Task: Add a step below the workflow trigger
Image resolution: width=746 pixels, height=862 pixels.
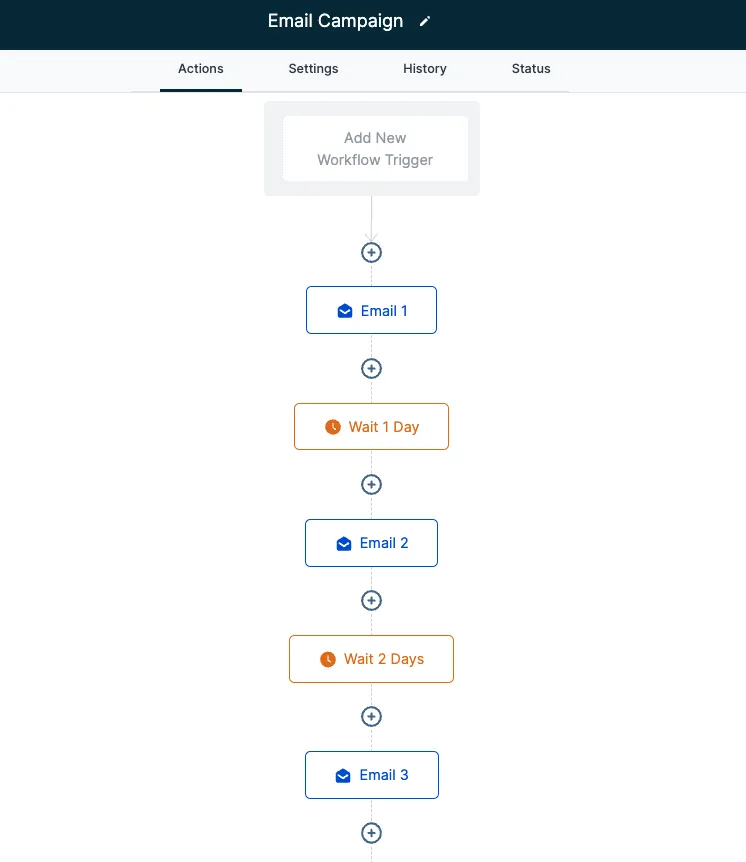Action: coord(371,252)
